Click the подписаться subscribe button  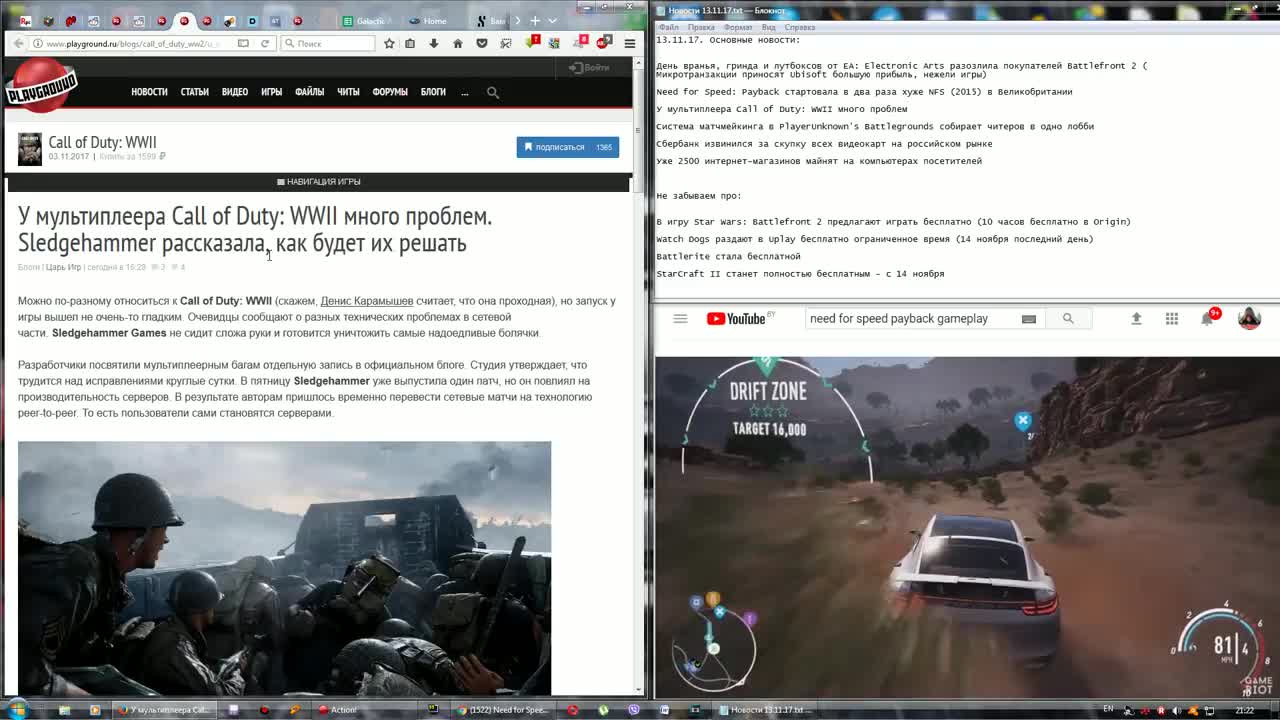(567, 147)
